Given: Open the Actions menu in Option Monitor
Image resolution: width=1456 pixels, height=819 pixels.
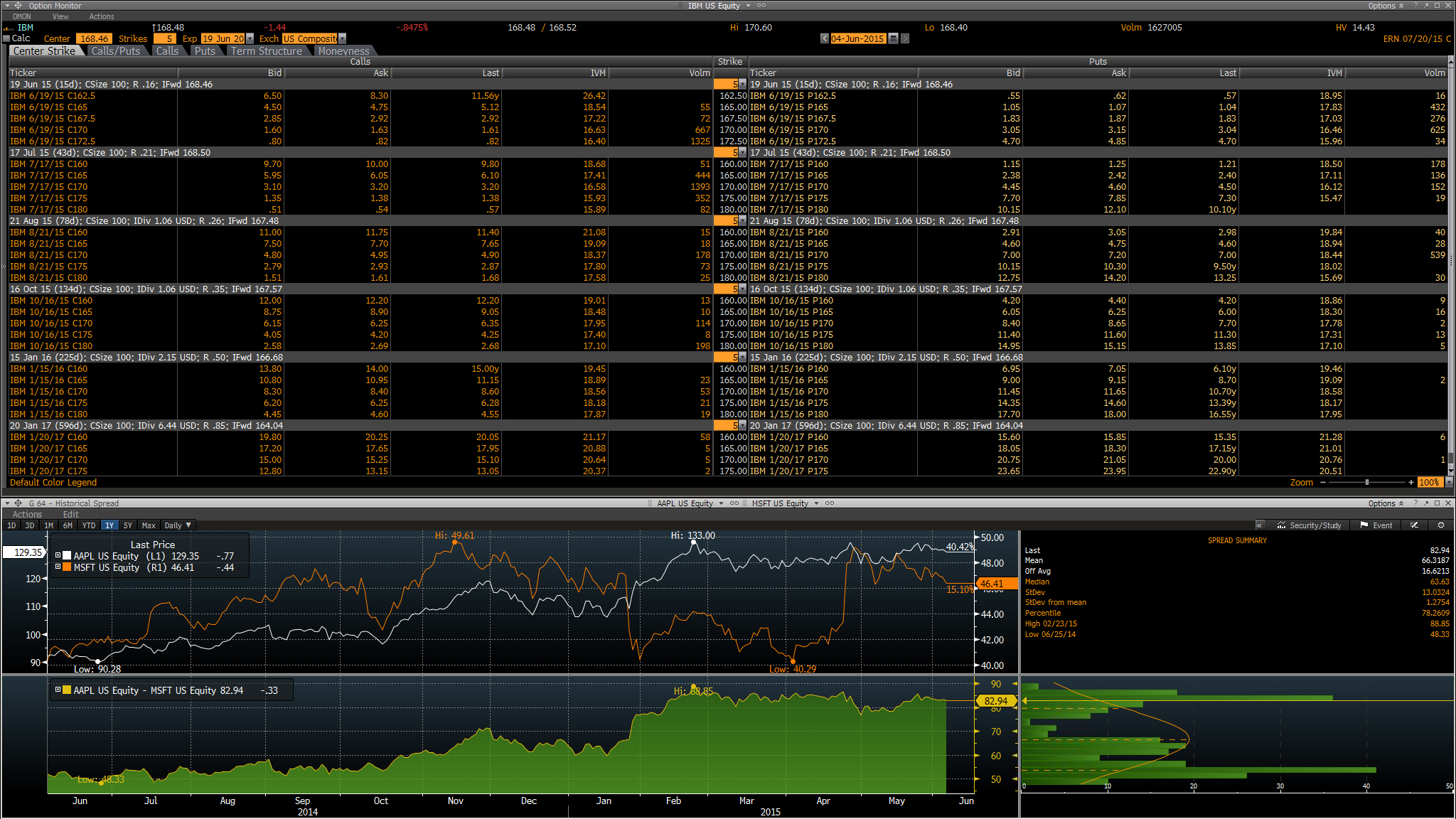Looking at the screenshot, I should 101,16.
